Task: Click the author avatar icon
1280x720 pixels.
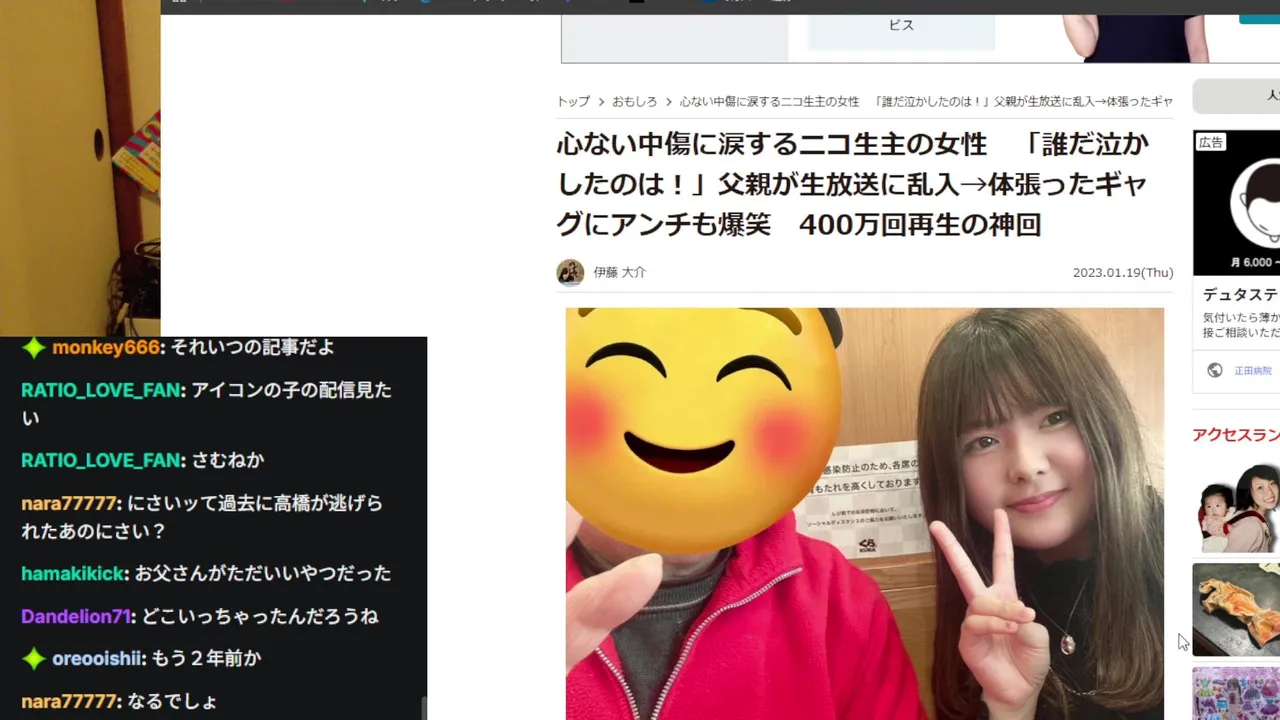Action: [570, 272]
